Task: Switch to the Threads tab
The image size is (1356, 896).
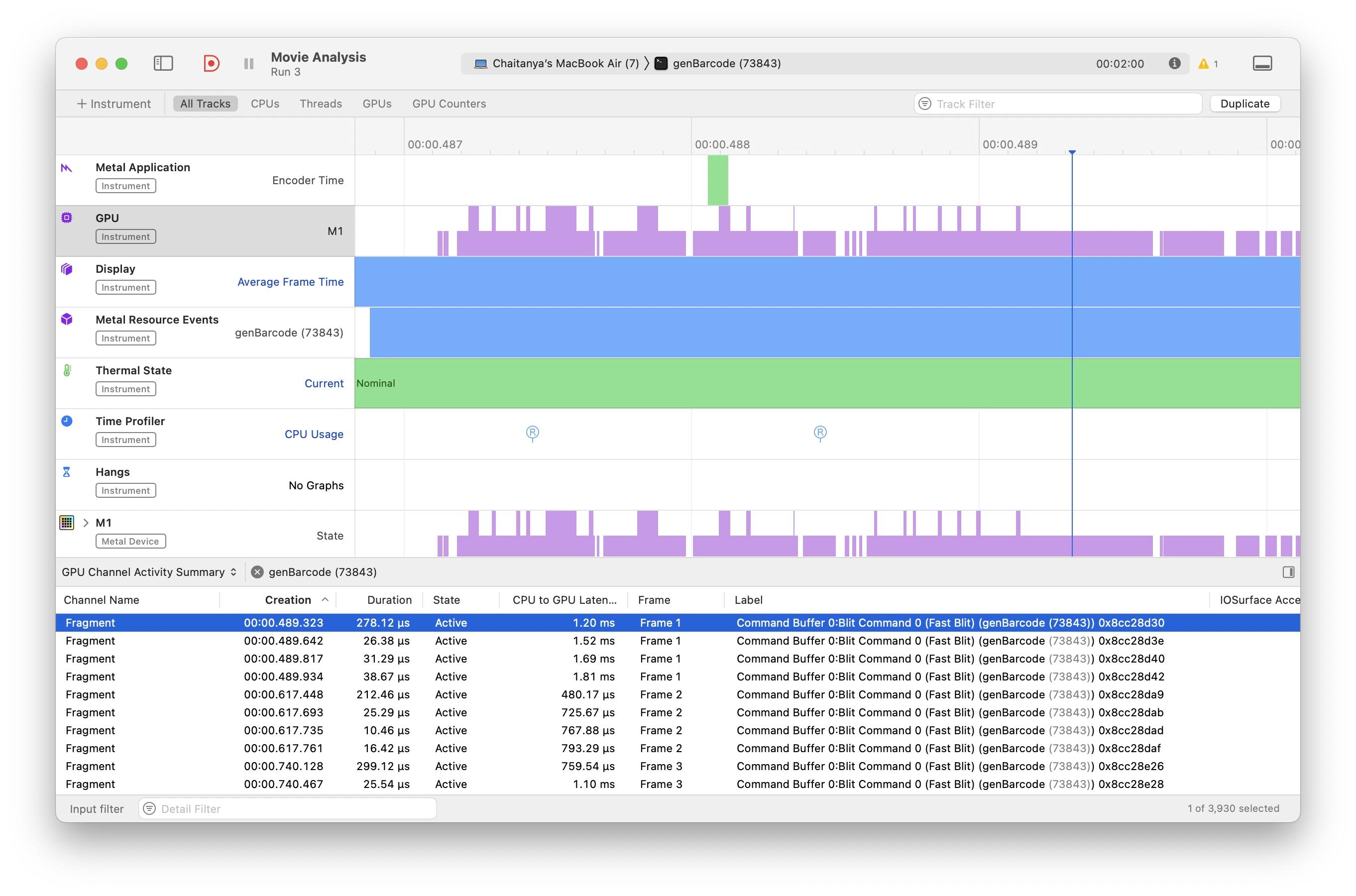Action: pos(321,104)
